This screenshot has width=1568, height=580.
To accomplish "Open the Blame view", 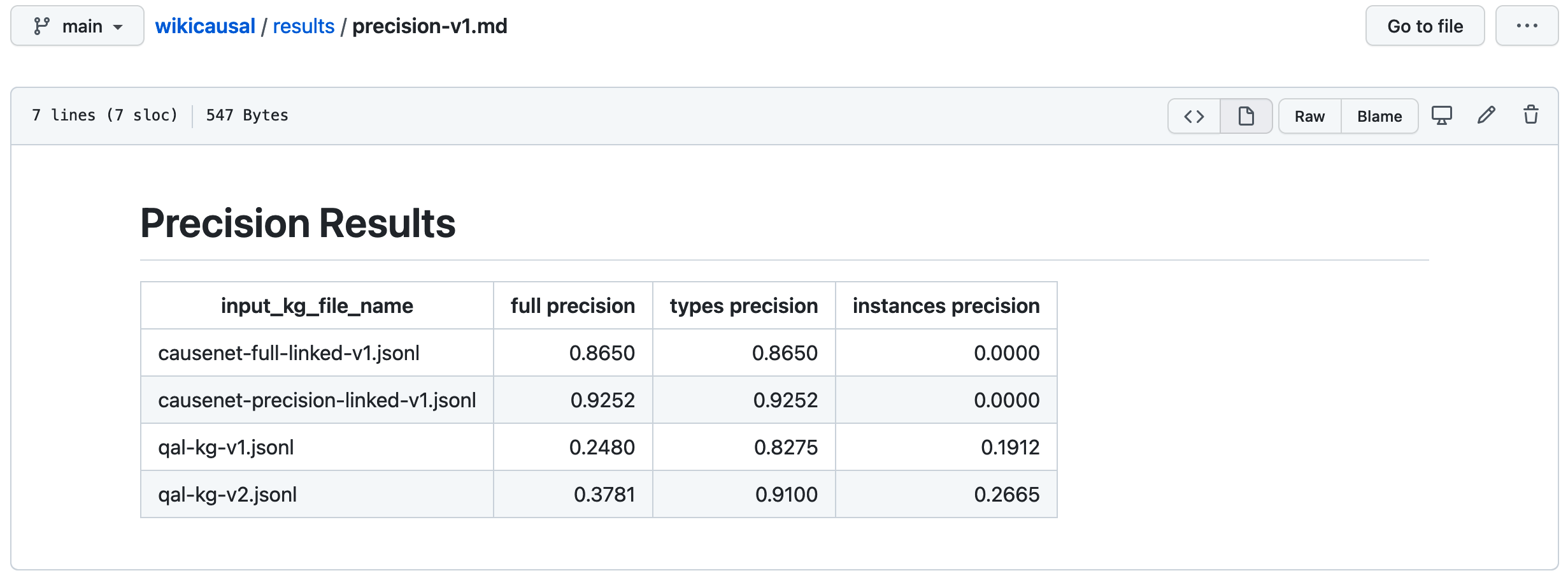I will click(x=1379, y=116).
